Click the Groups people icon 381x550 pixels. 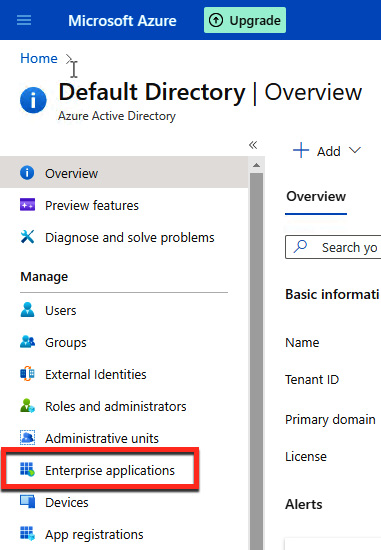click(27, 342)
